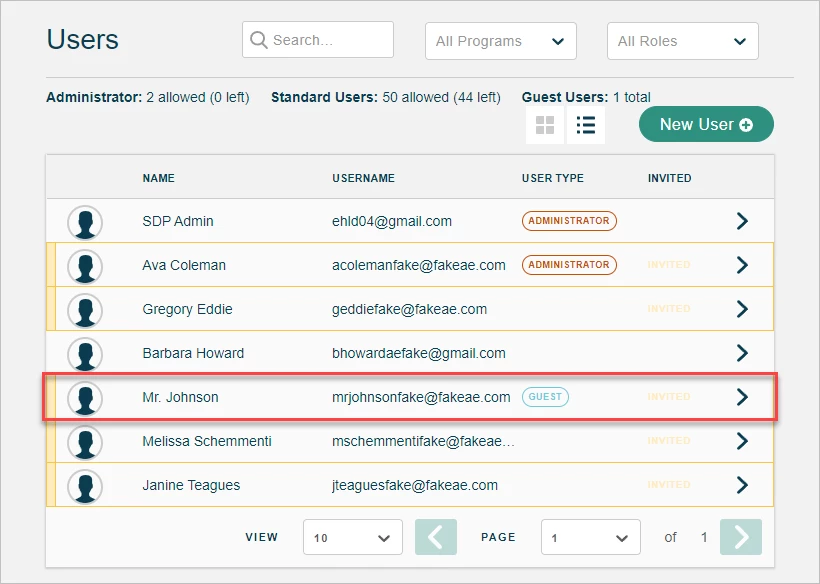Open Barbara Howard row arrow
Image resolution: width=820 pixels, height=584 pixels.
pyautogui.click(x=742, y=353)
